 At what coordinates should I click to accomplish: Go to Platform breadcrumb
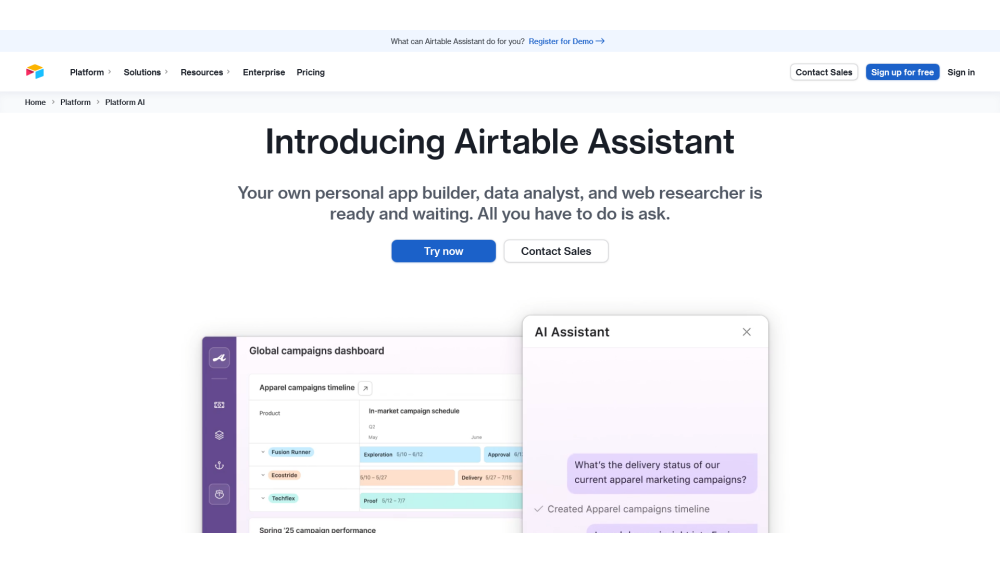tap(75, 102)
